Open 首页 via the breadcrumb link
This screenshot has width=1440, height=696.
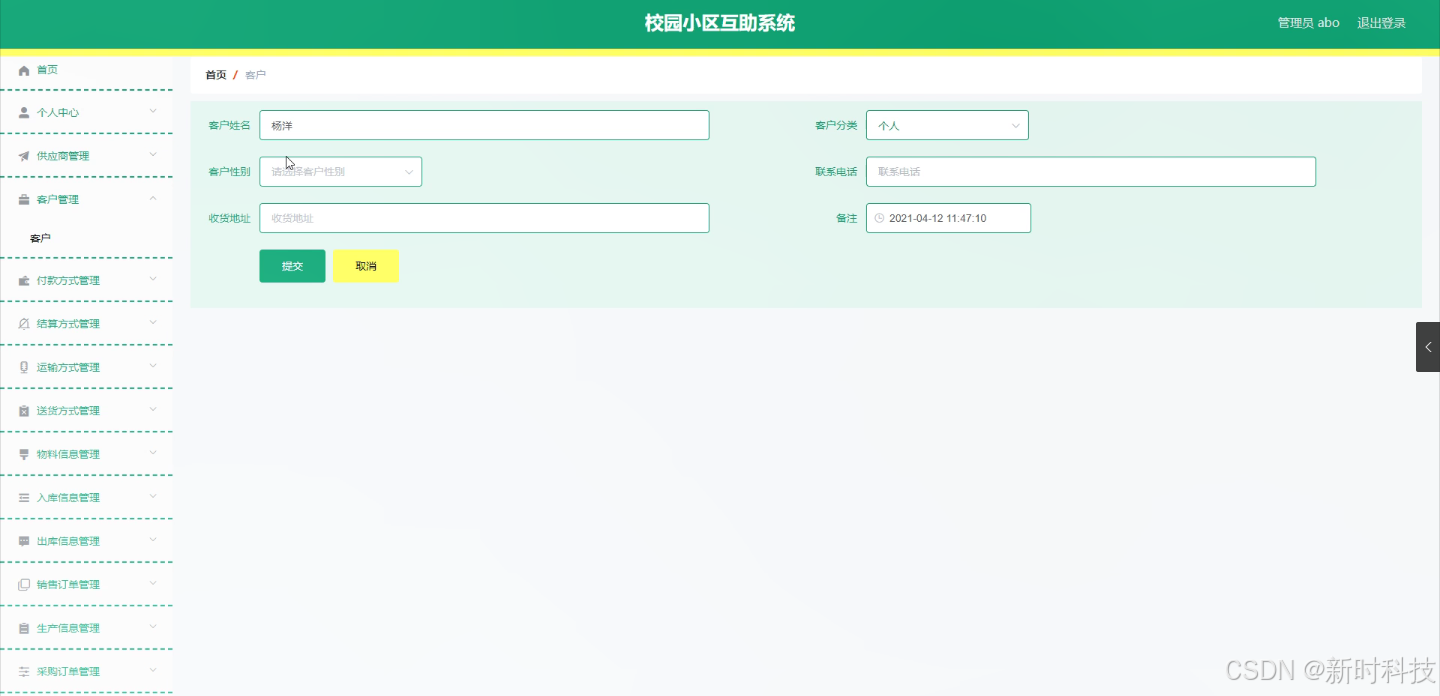(215, 74)
